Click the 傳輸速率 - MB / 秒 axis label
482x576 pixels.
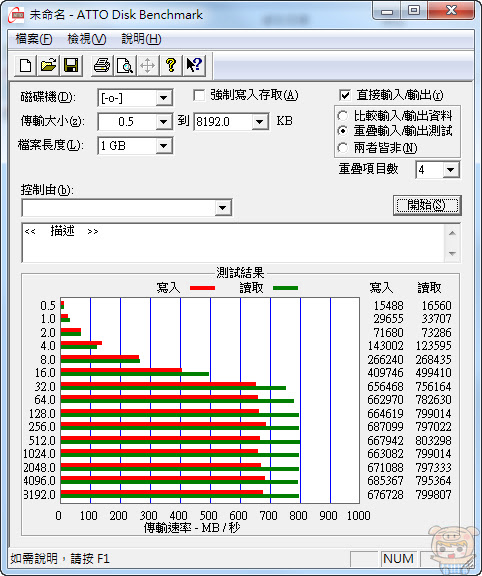[191, 528]
